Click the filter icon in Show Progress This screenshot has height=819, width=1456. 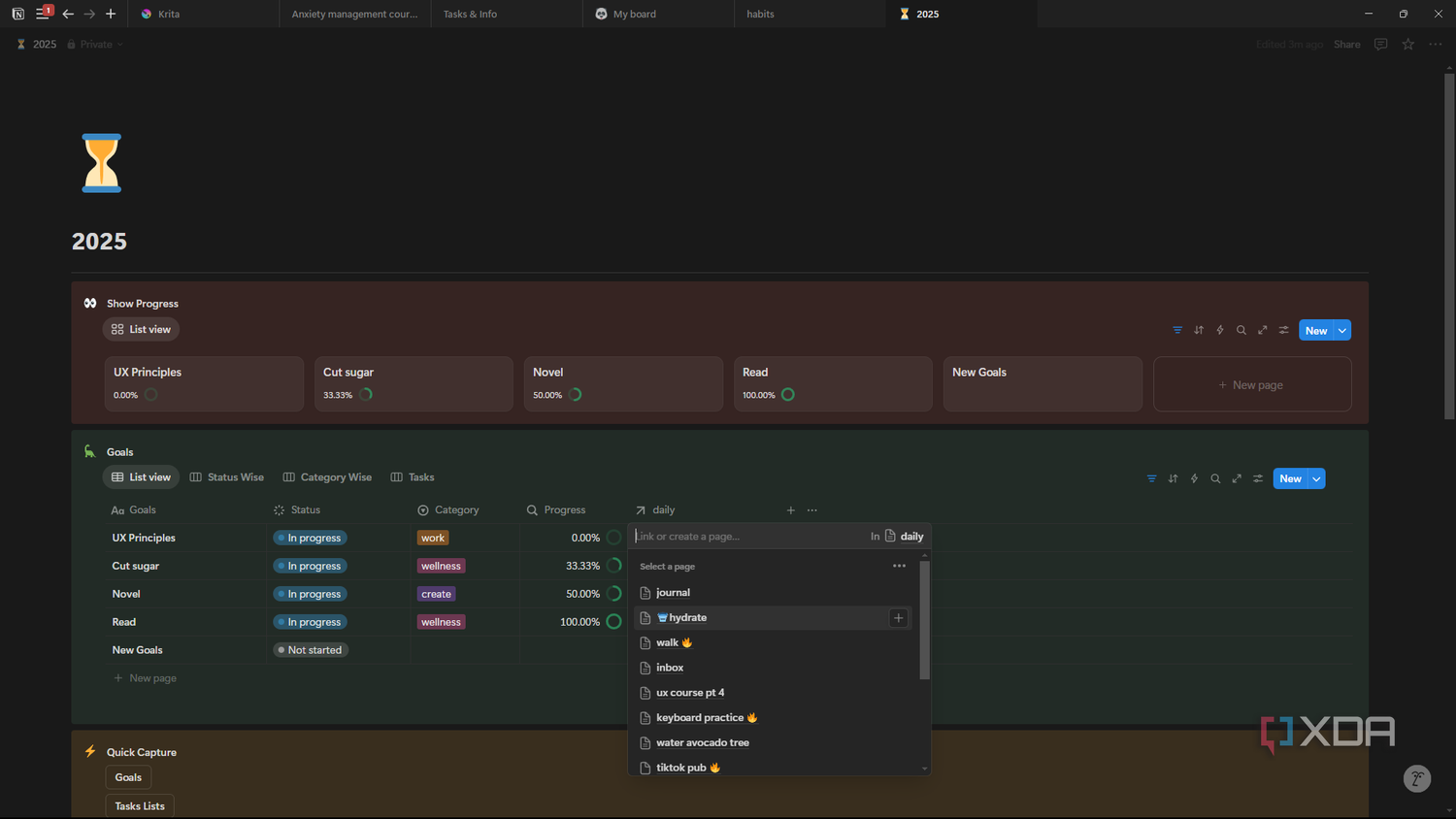(x=1177, y=330)
